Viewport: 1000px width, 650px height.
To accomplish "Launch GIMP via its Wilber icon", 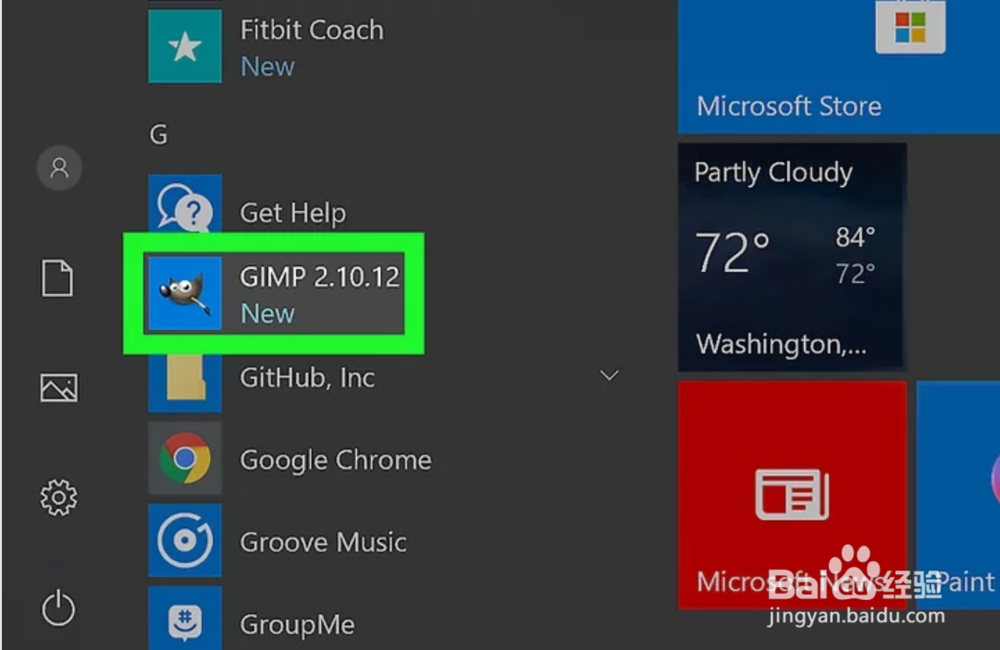I will click(185, 293).
